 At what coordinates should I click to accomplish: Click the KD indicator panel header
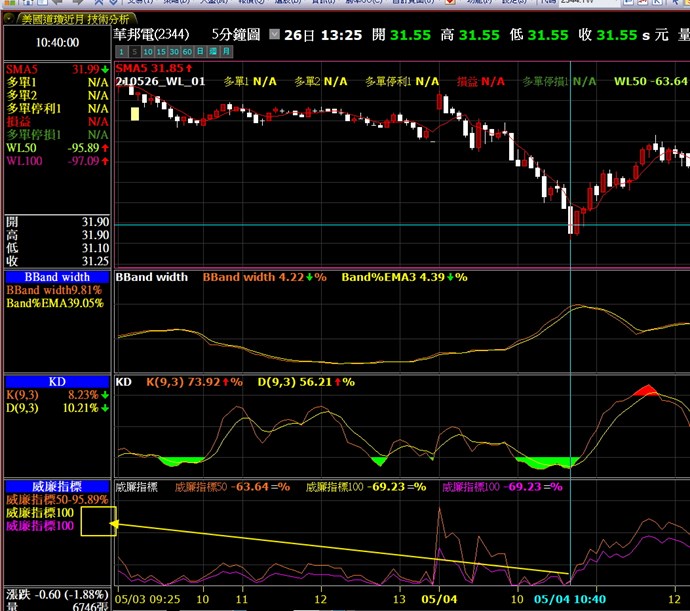pos(57,382)
